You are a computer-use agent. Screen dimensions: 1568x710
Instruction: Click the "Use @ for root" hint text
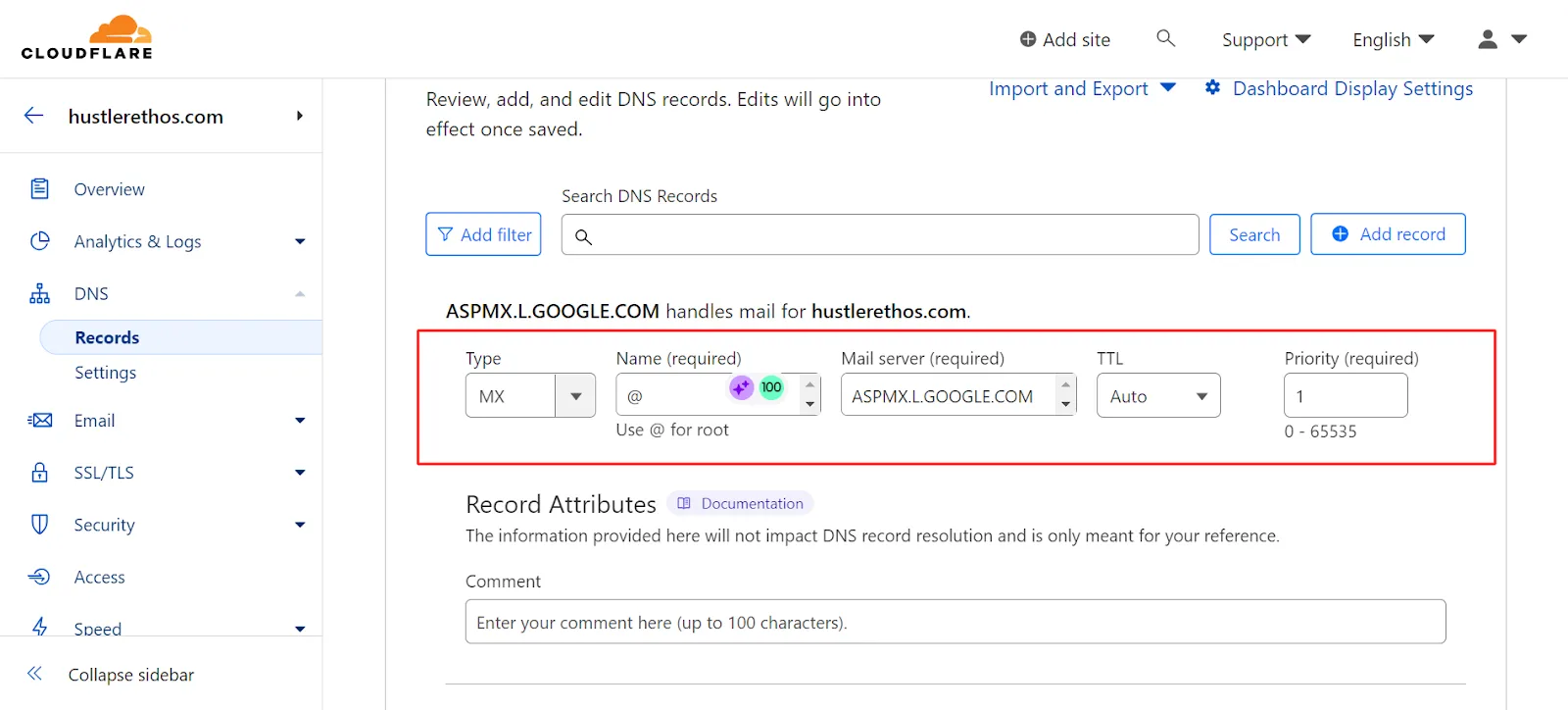coord(672,430)
